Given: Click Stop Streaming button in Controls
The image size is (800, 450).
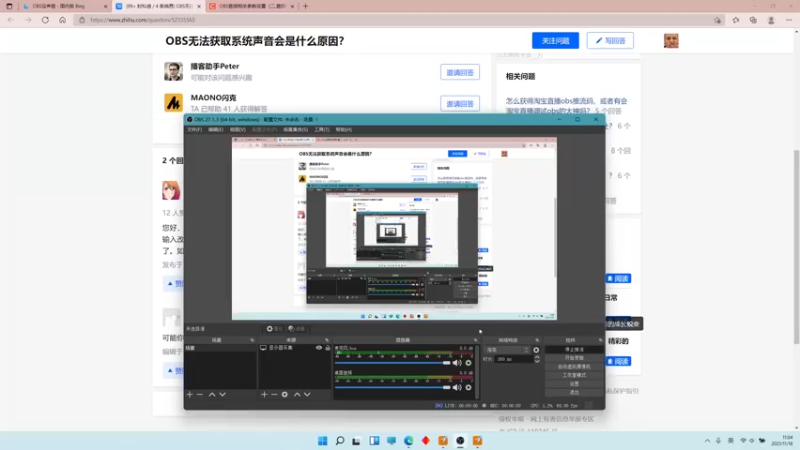Looking at the screenshot, I should click(574, 349).
